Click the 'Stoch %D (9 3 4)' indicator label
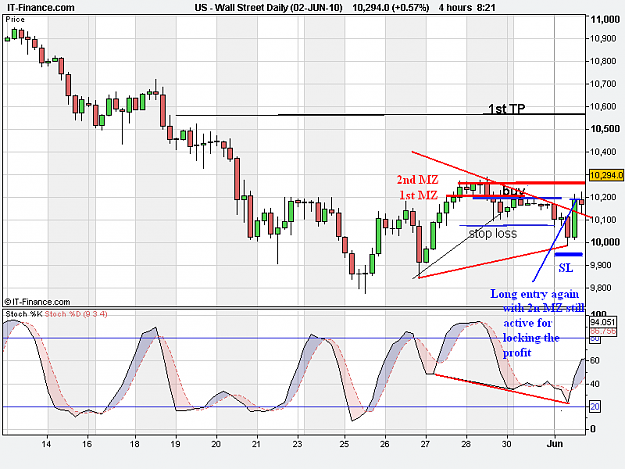625x469 pixels. tap(76, 314)
